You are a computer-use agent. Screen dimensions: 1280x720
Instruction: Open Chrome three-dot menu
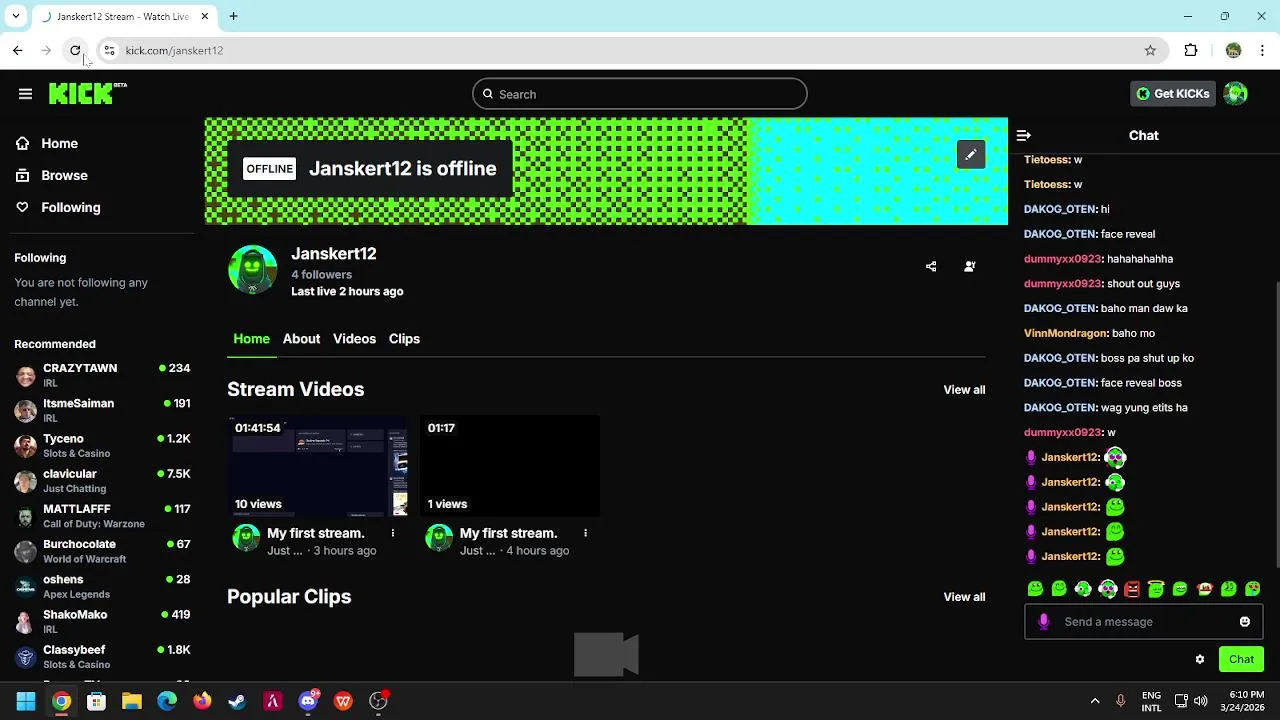tap(1262, 50)
